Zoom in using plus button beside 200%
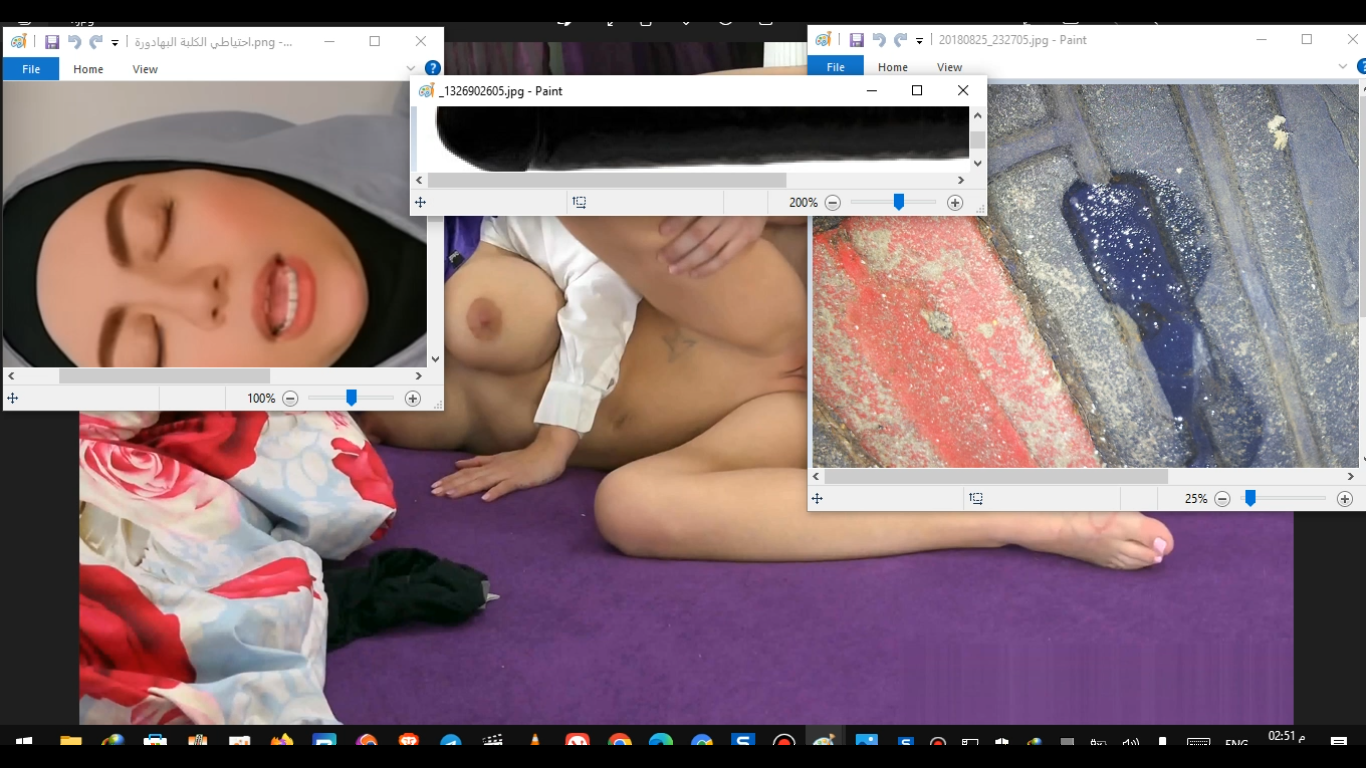 (955, 203)
